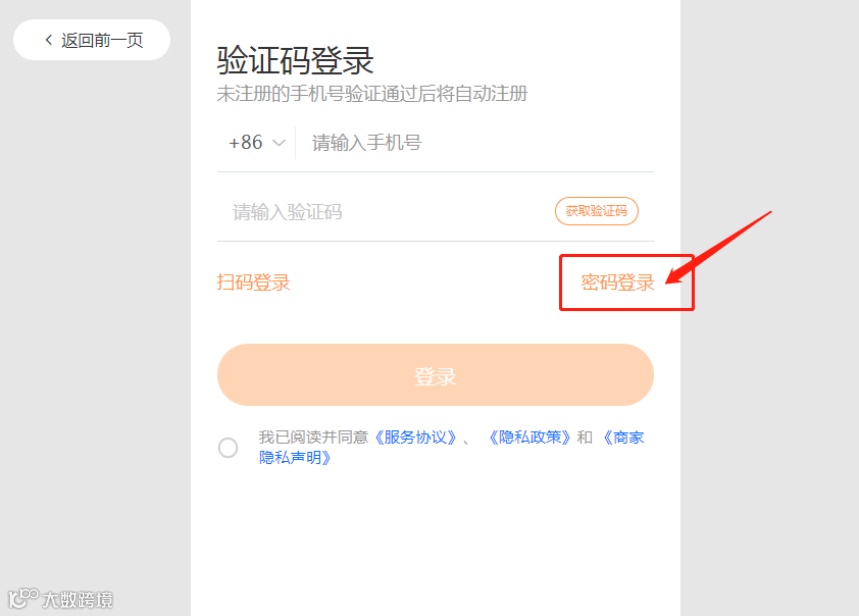Click the 未注册的手机号 subtitle text
859x616 pixels.
coord(371,94)
